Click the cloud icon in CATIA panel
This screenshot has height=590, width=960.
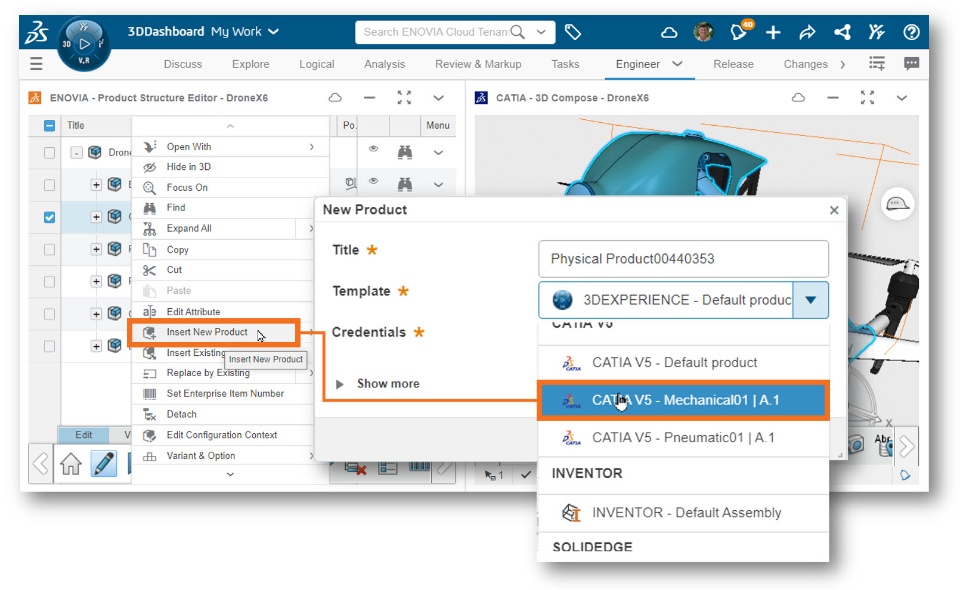coord(798,97)
